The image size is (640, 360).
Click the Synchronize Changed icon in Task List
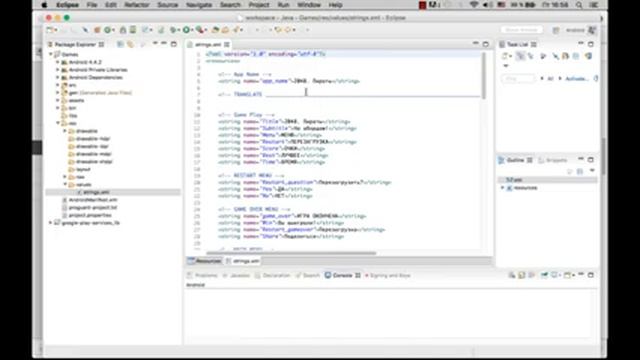pos(588,56)
